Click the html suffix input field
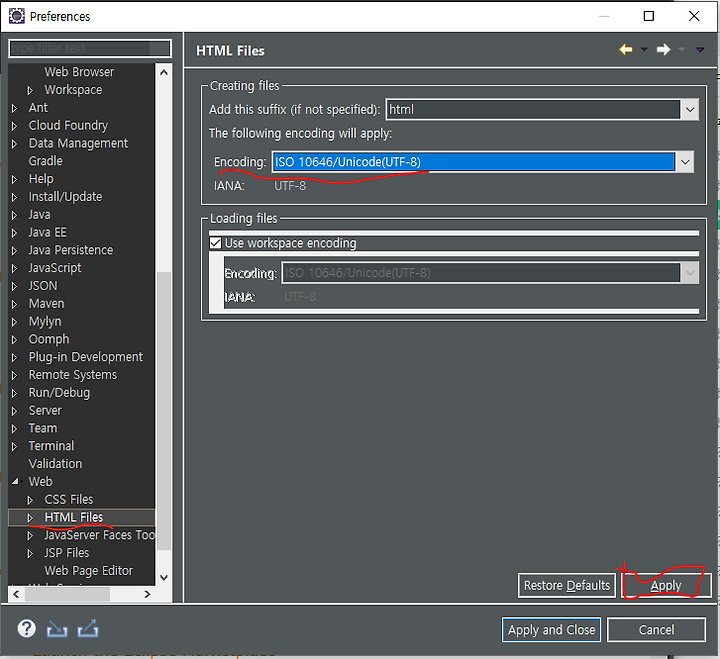The width and height of the screenshot is (720, 659). pyautogui.click(x=533, y=110)
